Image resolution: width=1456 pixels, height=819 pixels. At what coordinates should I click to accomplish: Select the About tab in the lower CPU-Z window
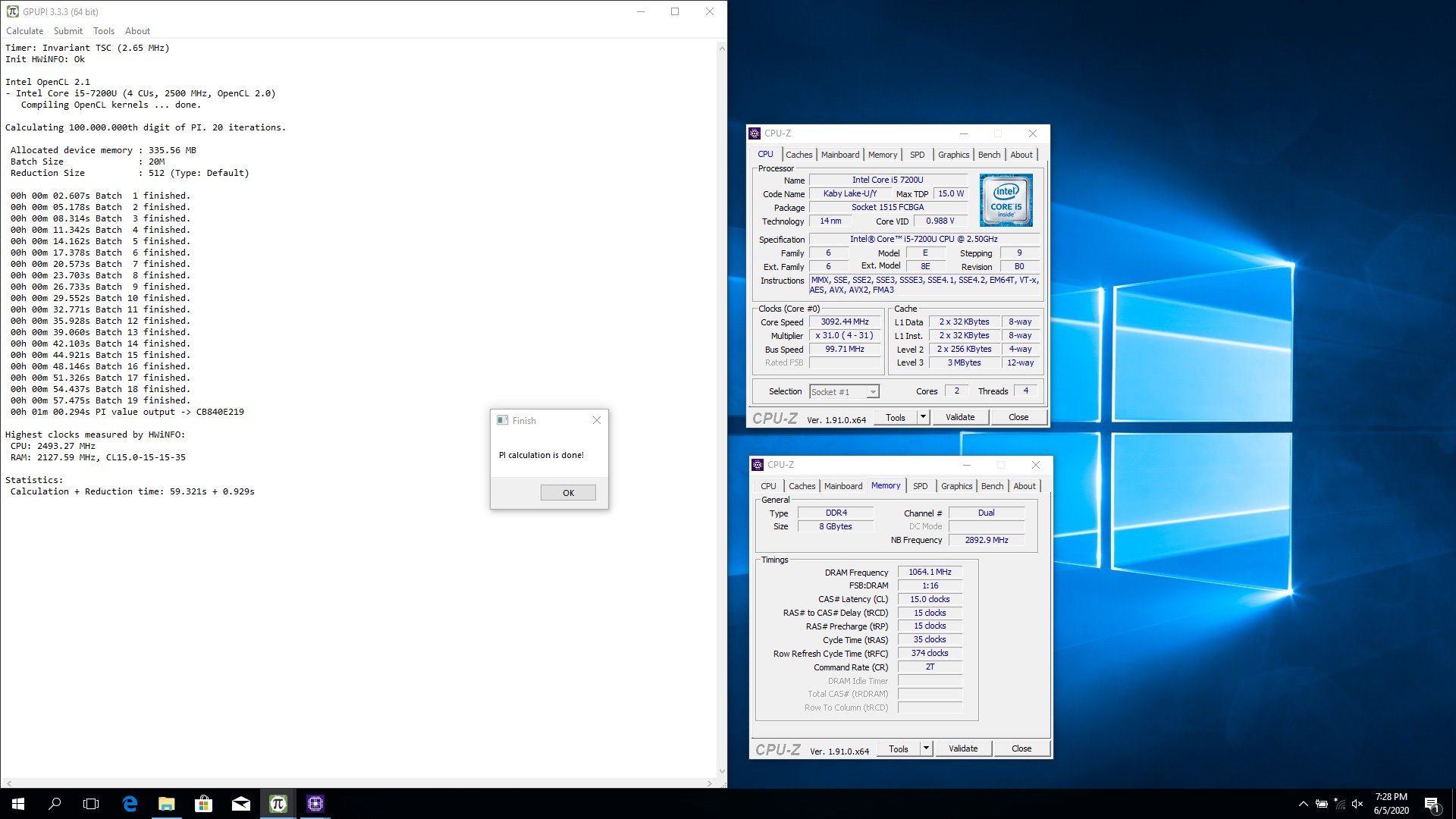tap(1025, 486)
